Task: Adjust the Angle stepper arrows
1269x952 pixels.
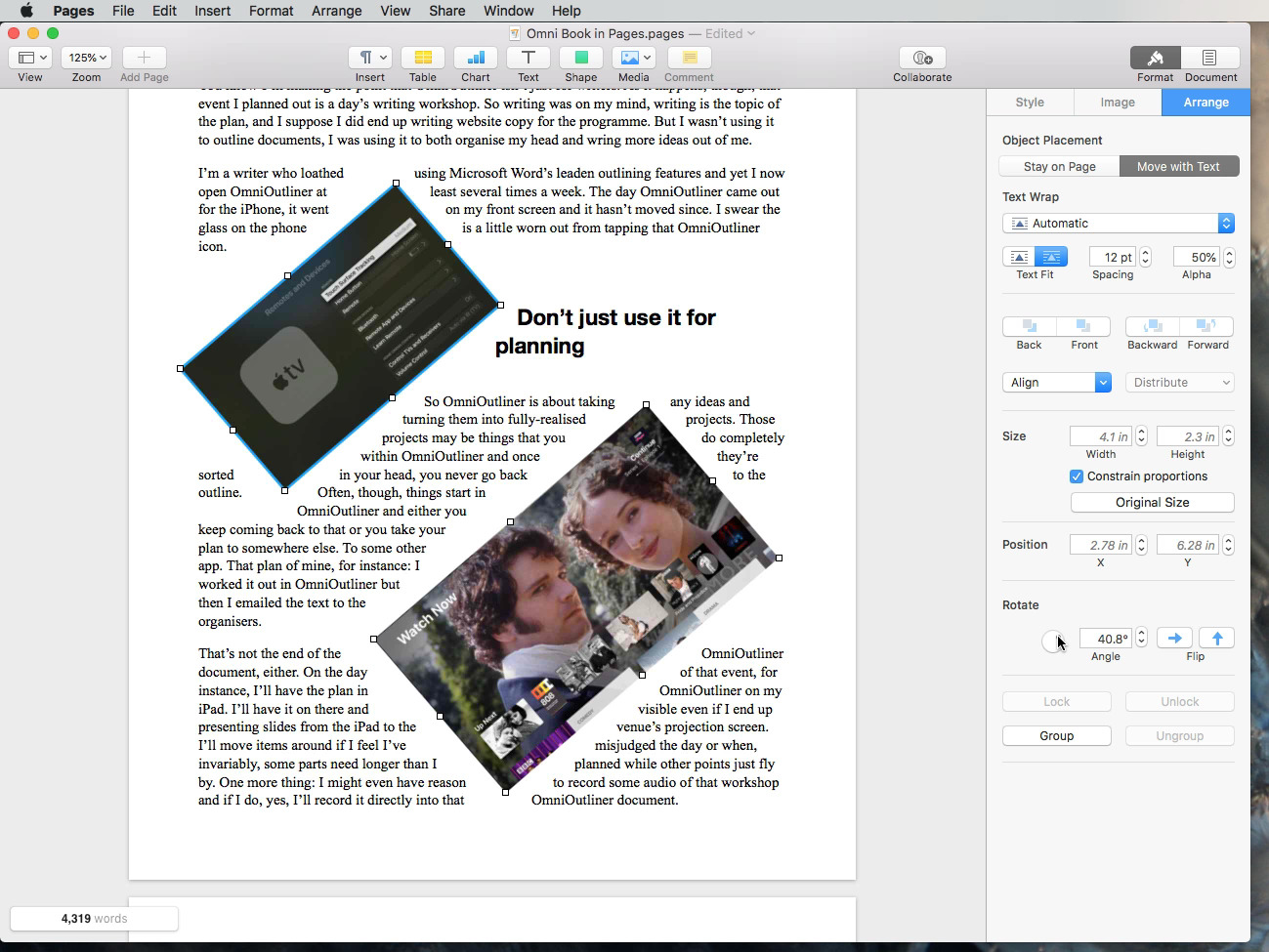Action: pyautogui.click(x=1141, y=639)
